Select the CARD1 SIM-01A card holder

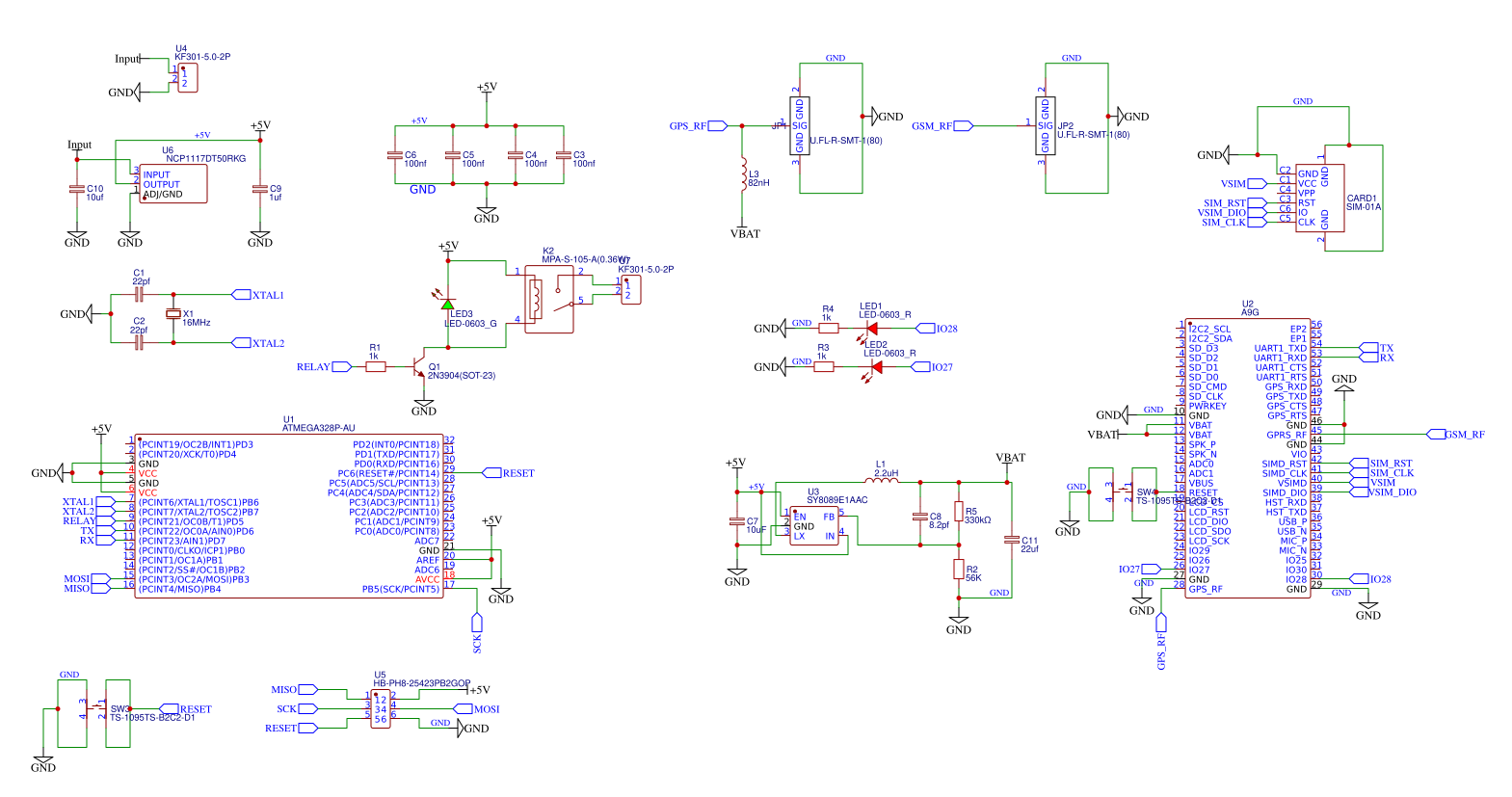[x=1320, y=198]
